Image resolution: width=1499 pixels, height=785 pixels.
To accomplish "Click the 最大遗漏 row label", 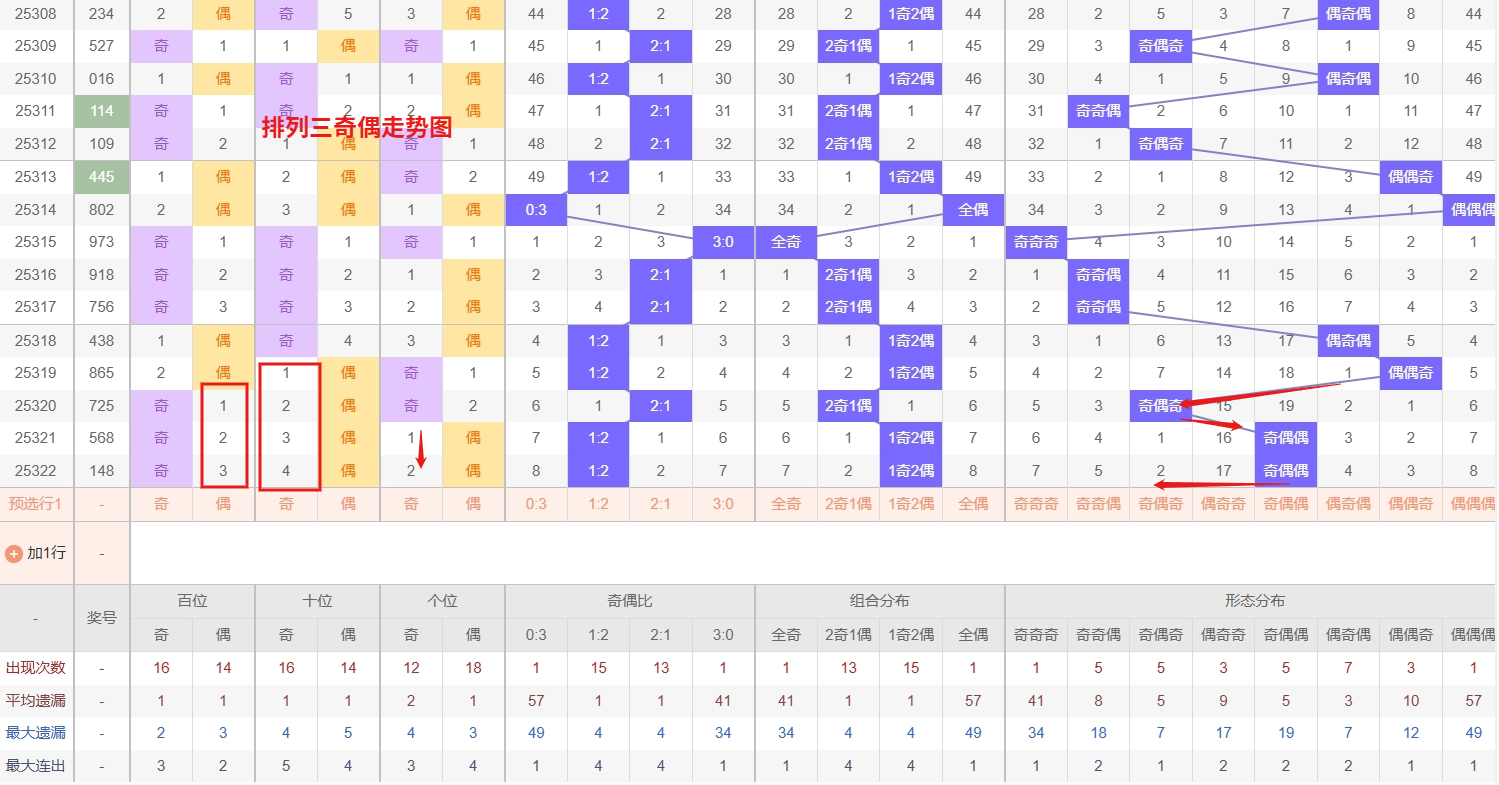I will [36, 733].
